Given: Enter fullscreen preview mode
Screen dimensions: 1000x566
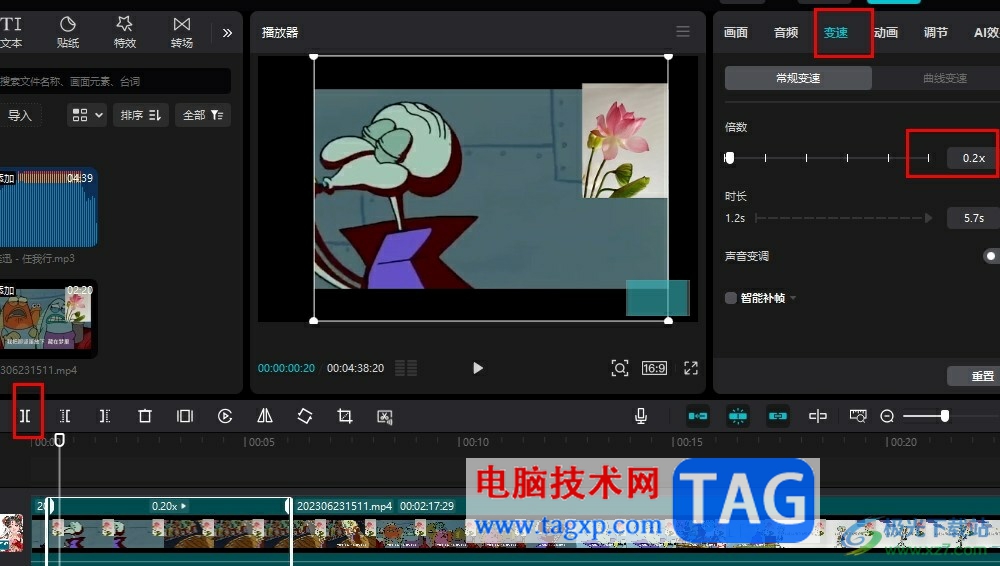Looking at the screenshot, I should pos(691,368).
